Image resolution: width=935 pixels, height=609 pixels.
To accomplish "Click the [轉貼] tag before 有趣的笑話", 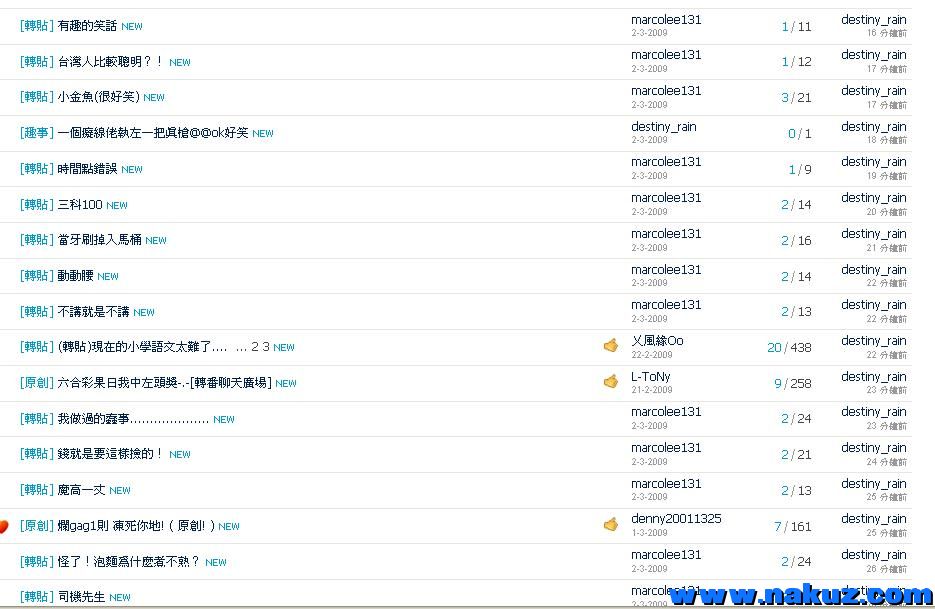I will [x=37, y=26].
